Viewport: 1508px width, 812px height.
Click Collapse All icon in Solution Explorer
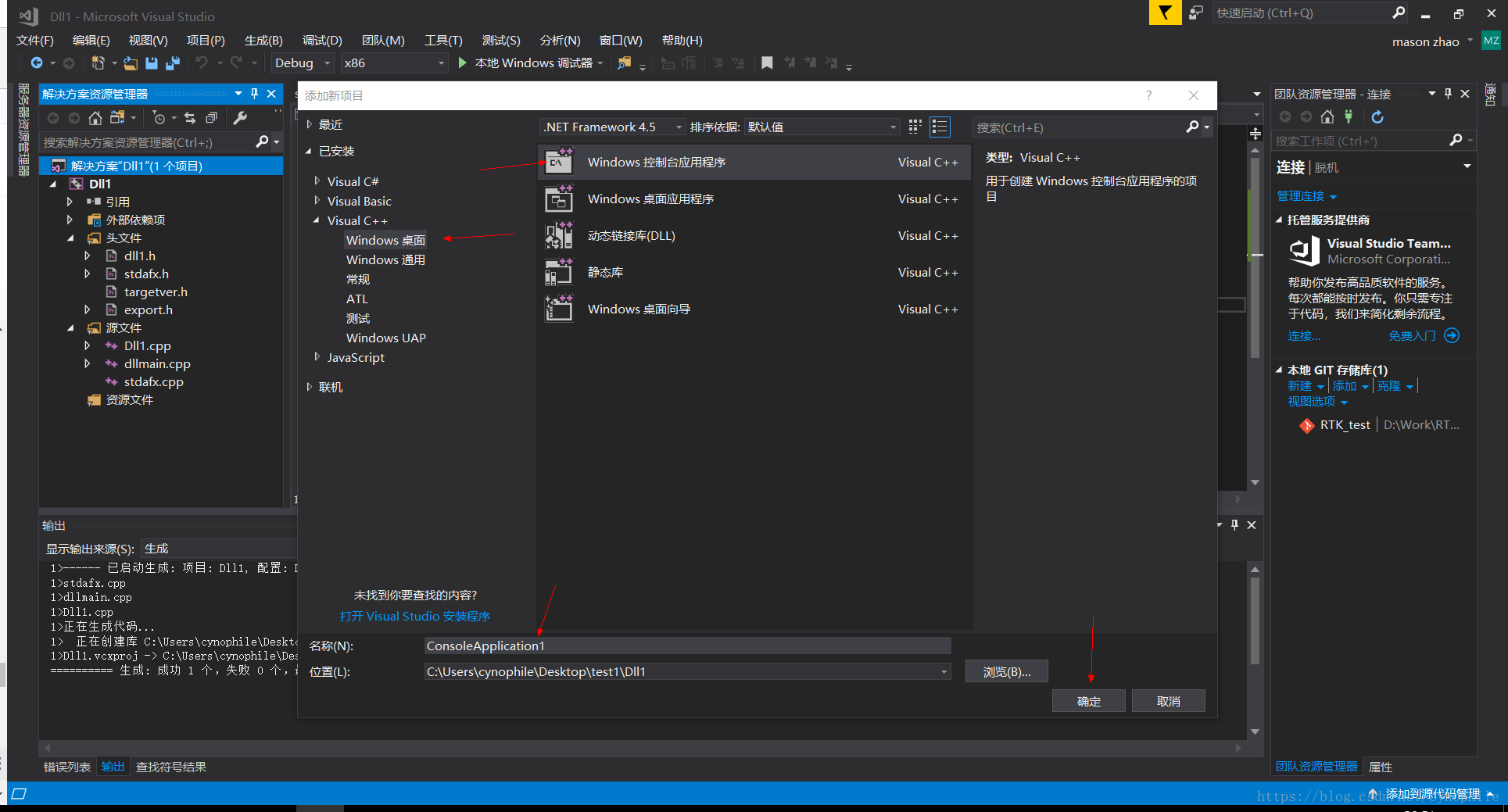[211, 118]
